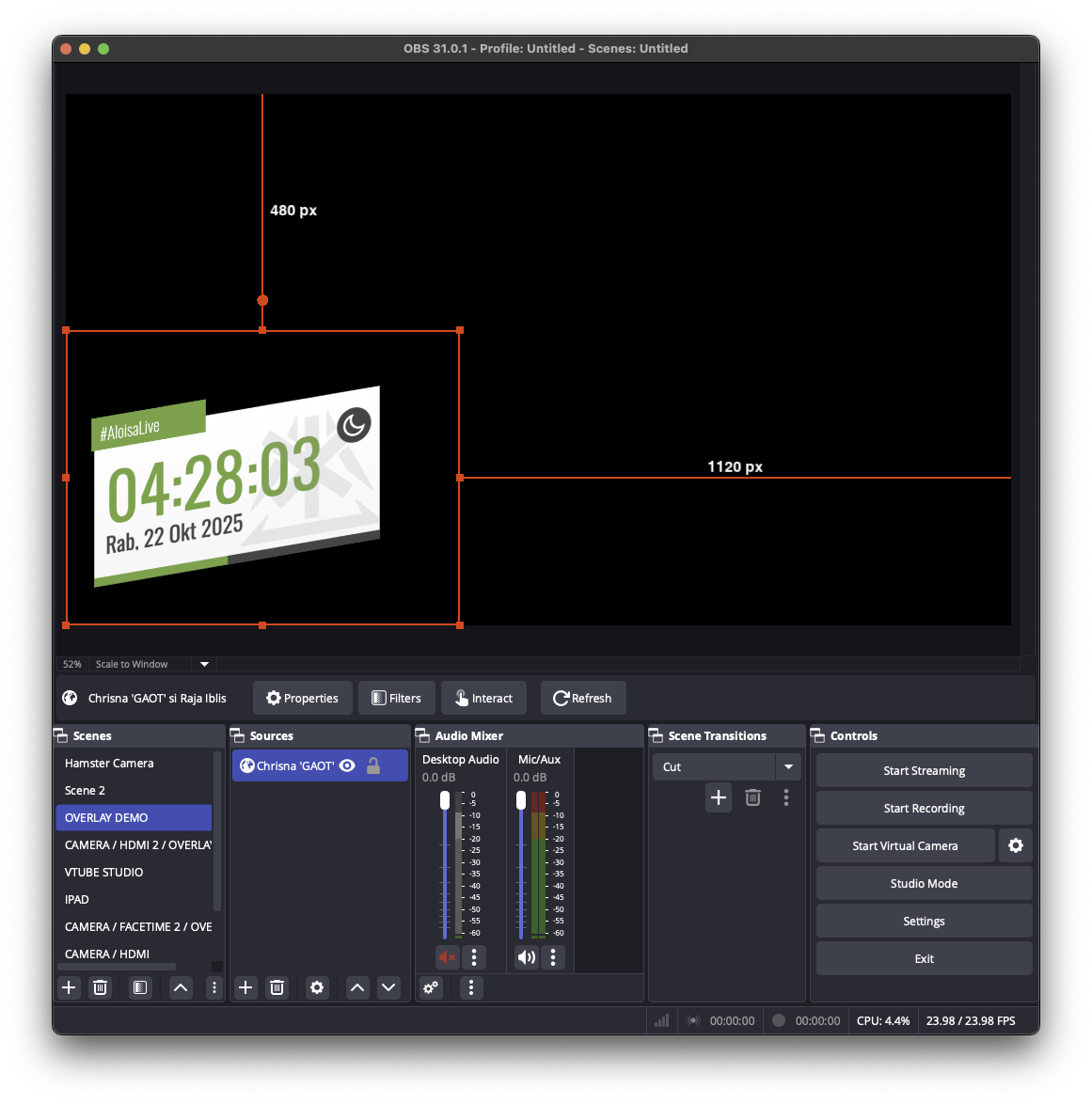Add a scene transition with plus button

pos(719,797)
